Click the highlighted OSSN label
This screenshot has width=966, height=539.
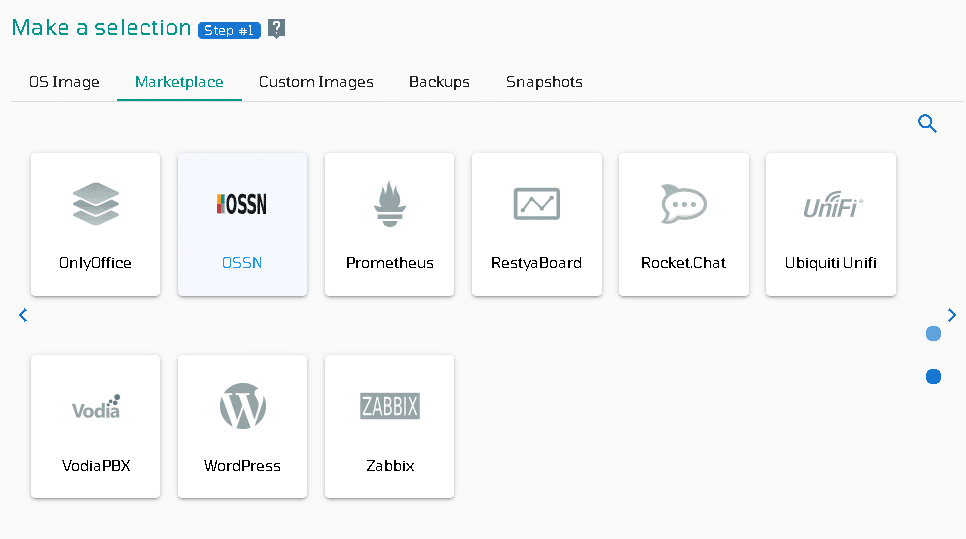[242, 263]
